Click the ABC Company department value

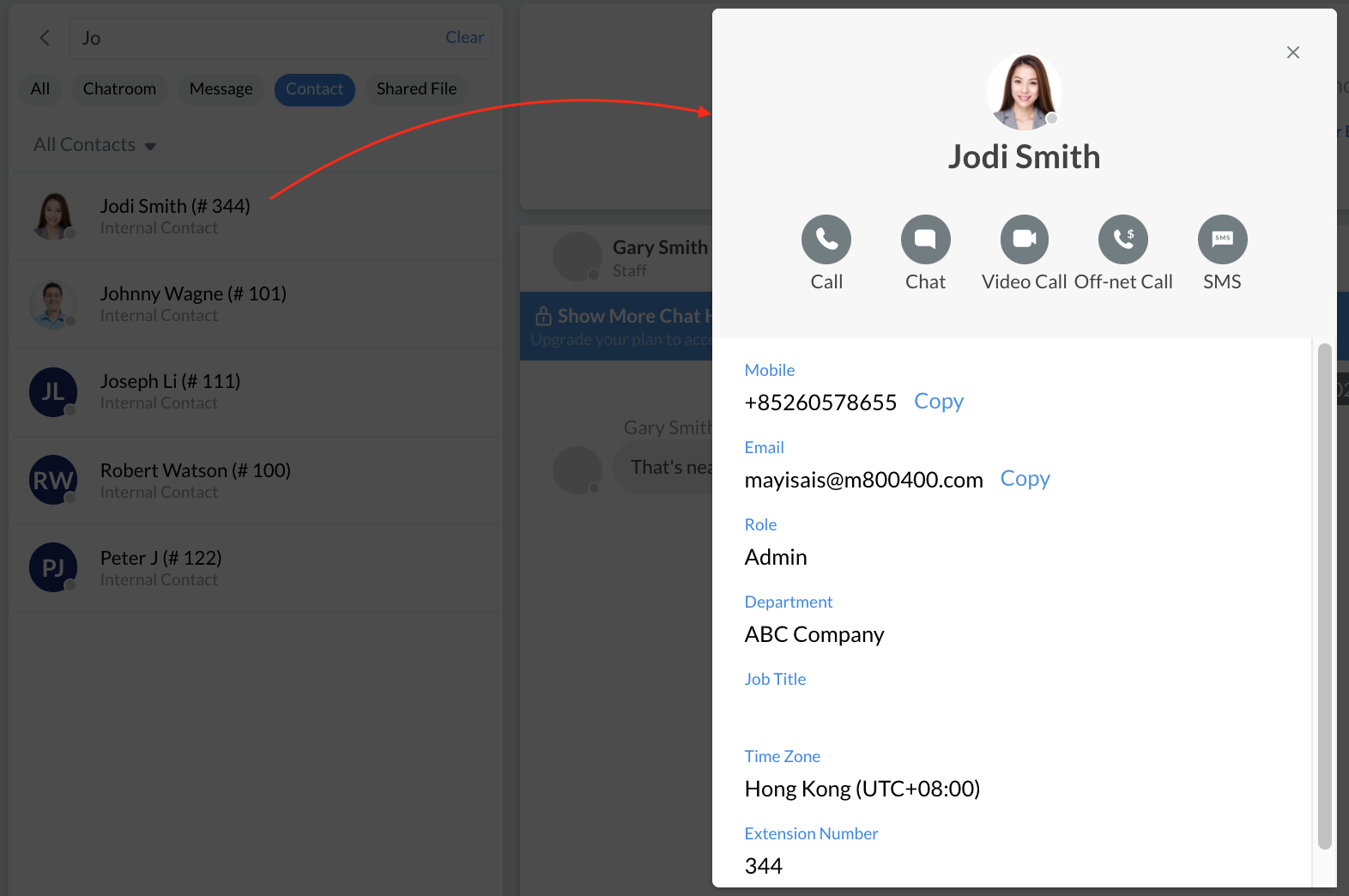(814, 634)
